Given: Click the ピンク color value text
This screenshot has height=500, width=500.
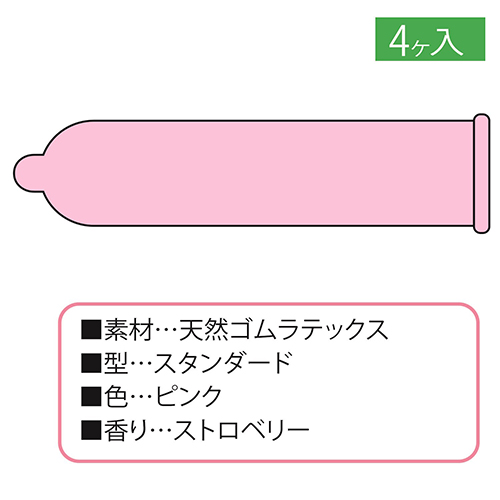Looking at the screenshot, I should click(x=188, y=396).
